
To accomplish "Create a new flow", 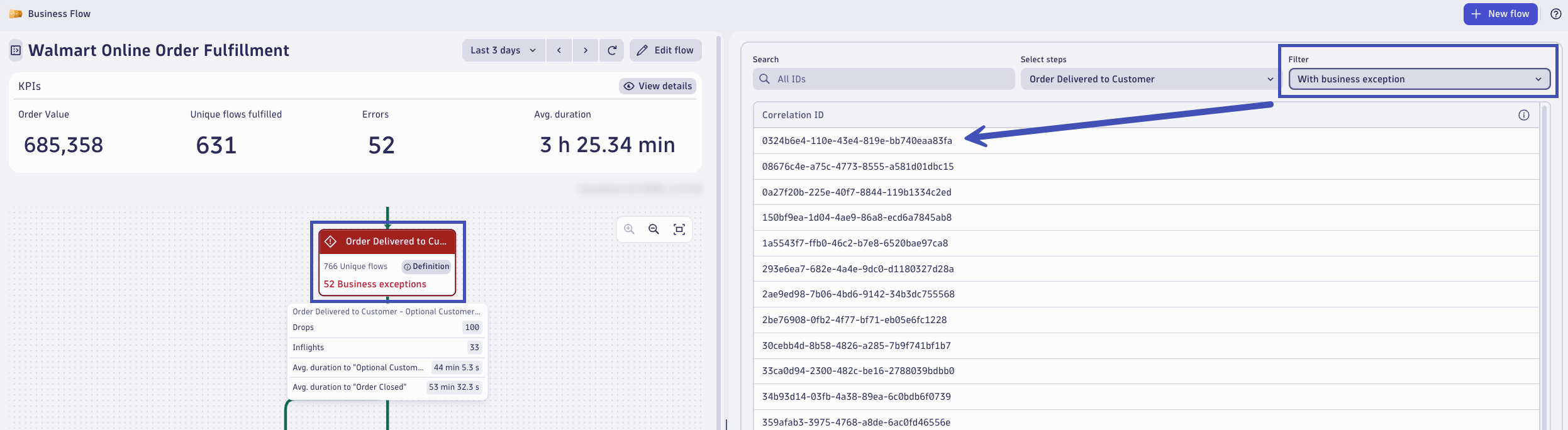I will 1500,14.
